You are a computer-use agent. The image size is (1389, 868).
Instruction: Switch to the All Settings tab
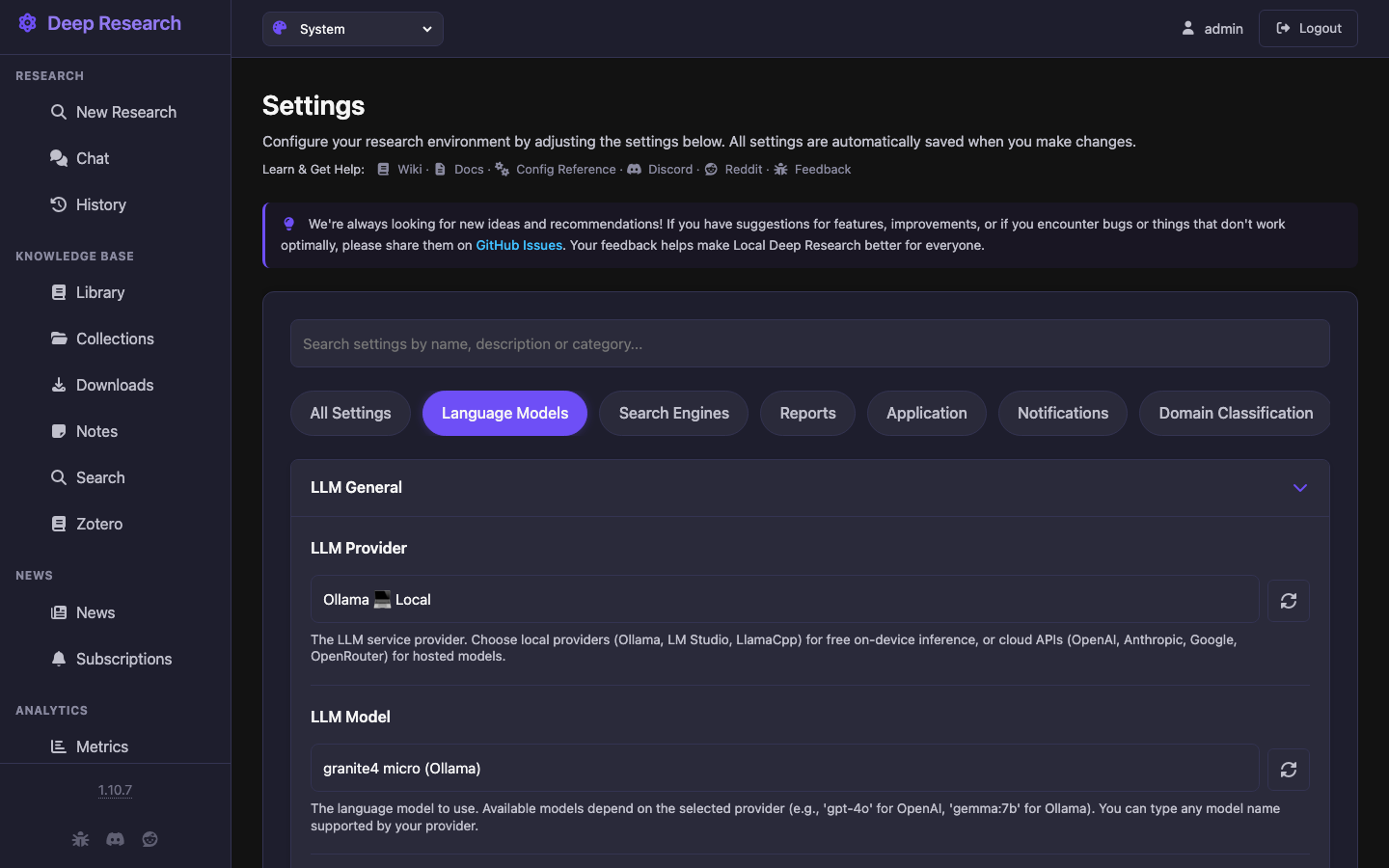350,413
